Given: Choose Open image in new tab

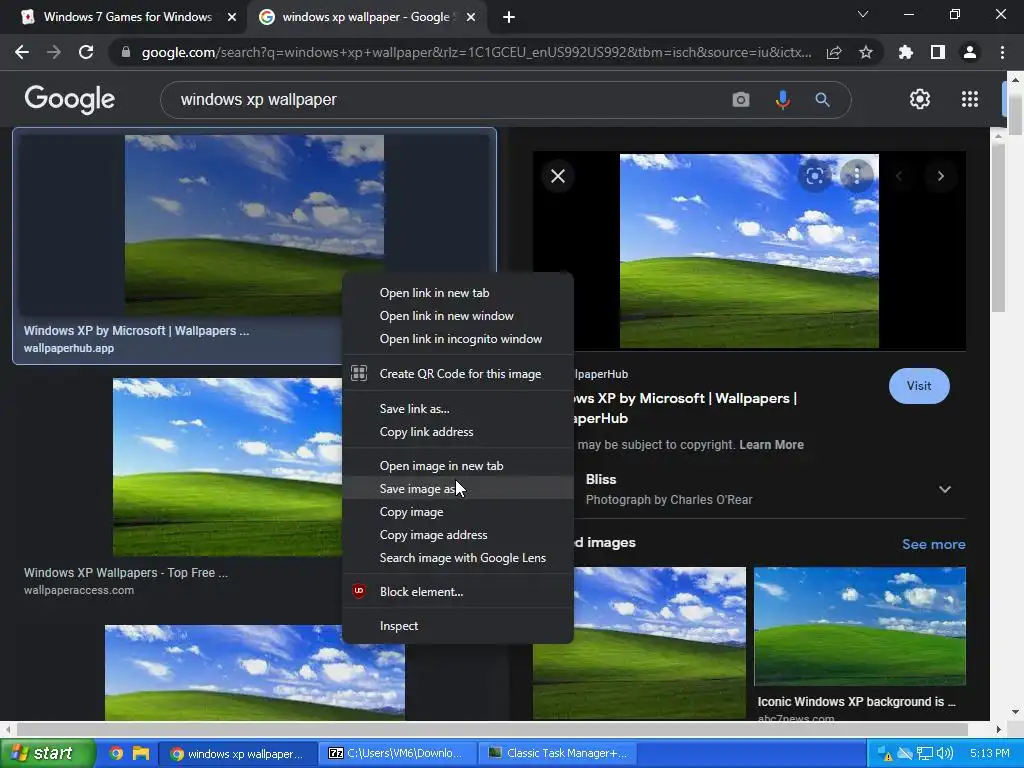Looking at the screenshot, I should pyautogui.click(x=458, y=466).
